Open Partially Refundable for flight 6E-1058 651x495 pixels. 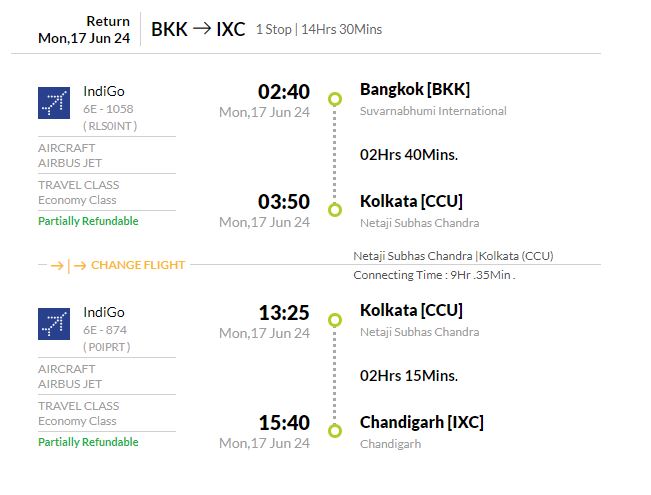(88, 221)
